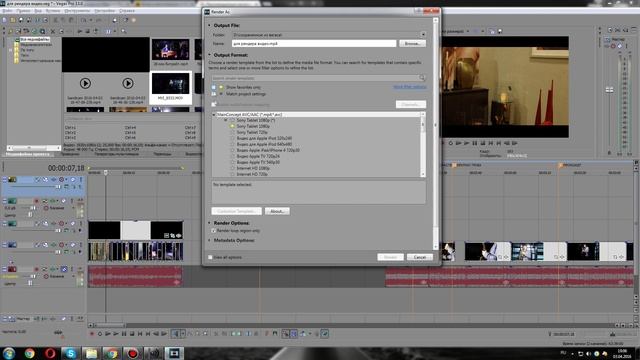The width and height of the screenshot is (640, 360).
Task: Click the loop playback button in the transport bar
Action: pyautogui.click(x=100, y=334)
